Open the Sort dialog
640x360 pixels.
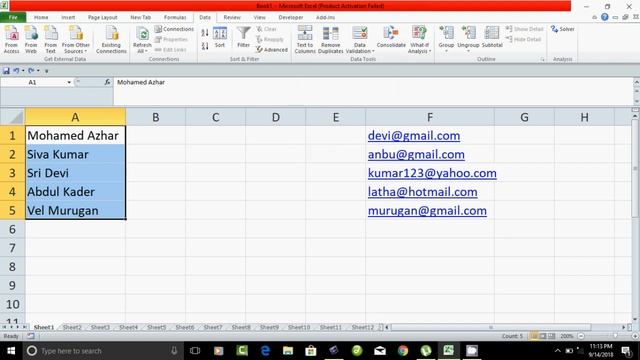pyautogui.click(x=220, y=38)
